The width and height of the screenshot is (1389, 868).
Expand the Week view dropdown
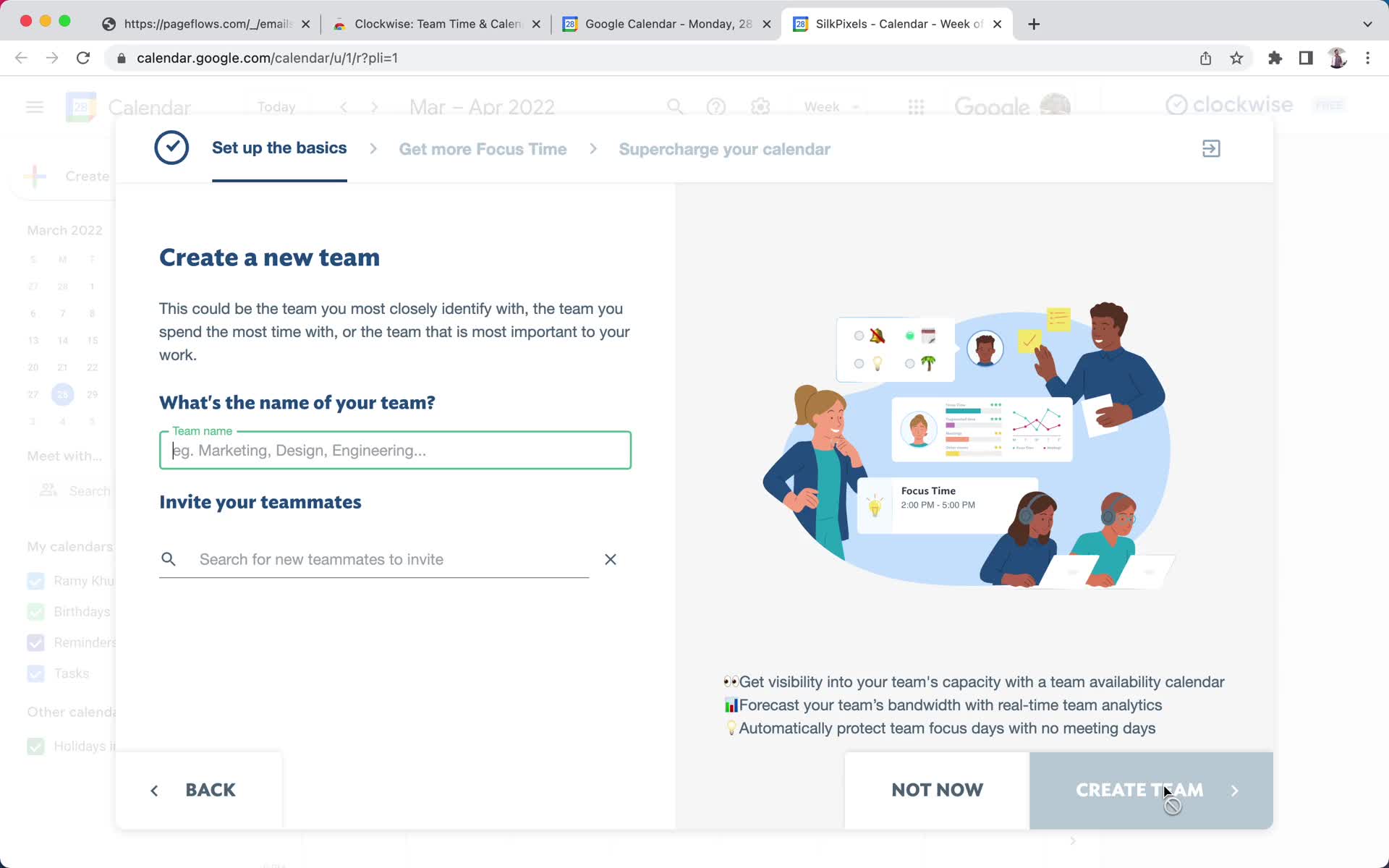pos(832,107)
